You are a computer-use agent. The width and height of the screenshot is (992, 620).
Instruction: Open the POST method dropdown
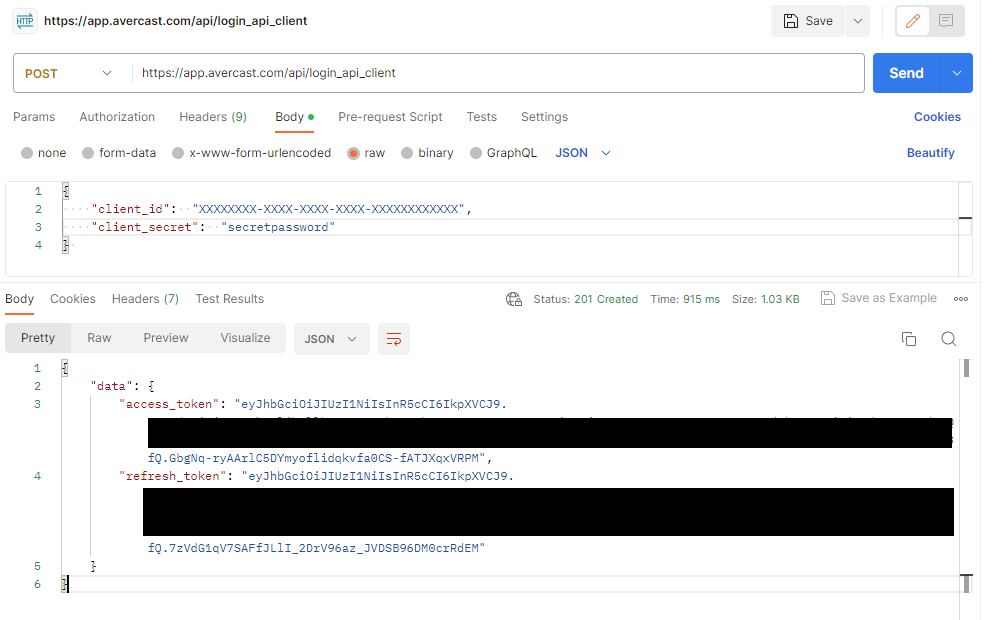68,73
